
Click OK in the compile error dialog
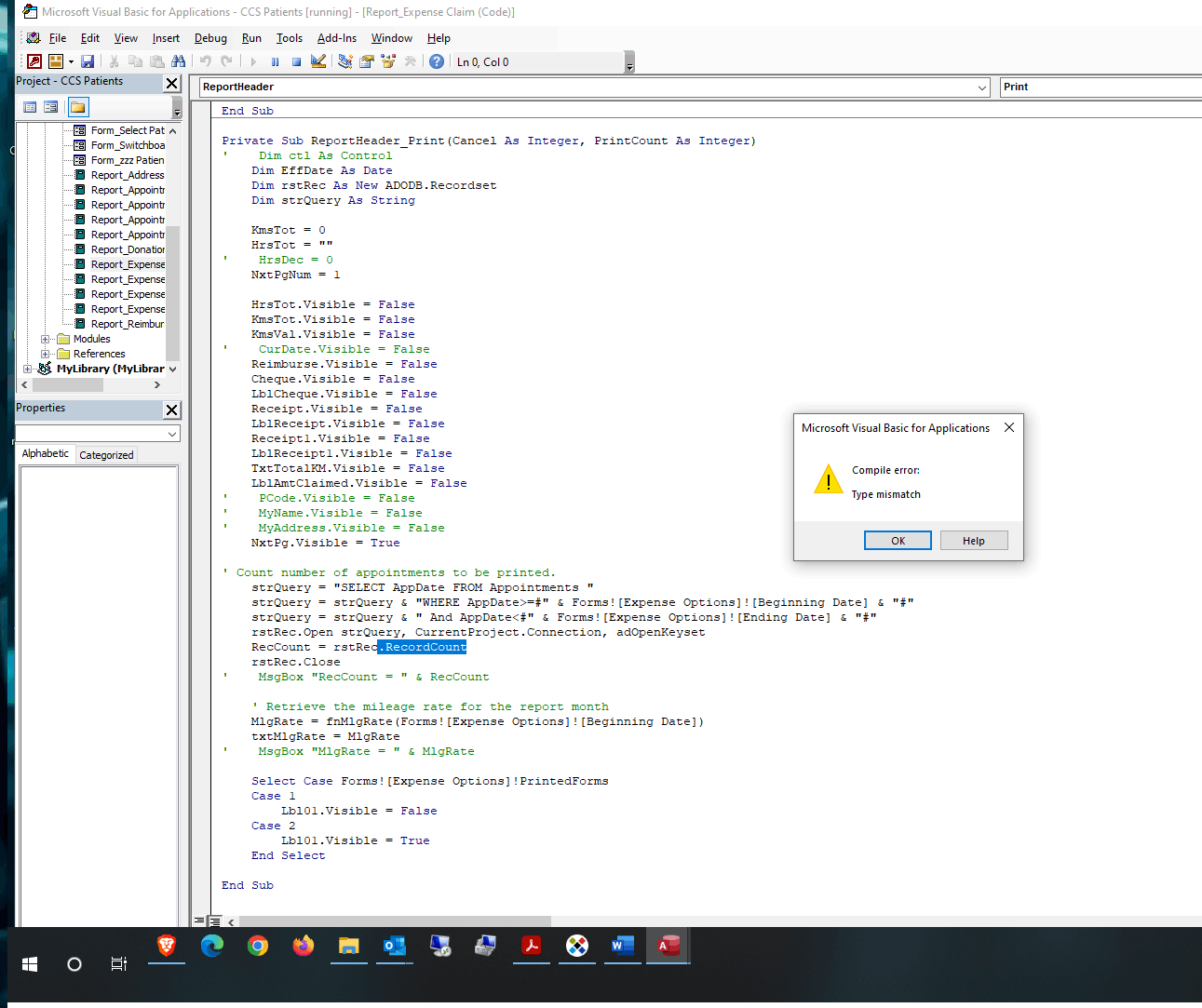898,541
